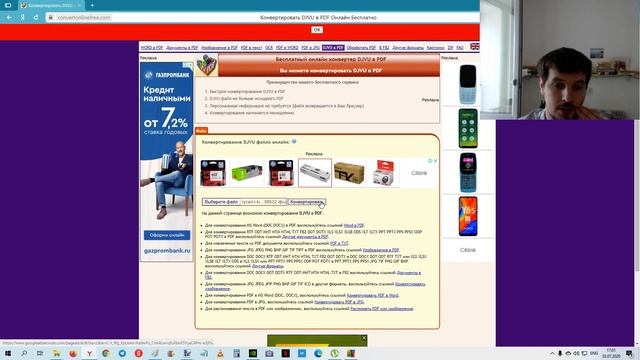Open the FAQ menu link

[460, 48]
